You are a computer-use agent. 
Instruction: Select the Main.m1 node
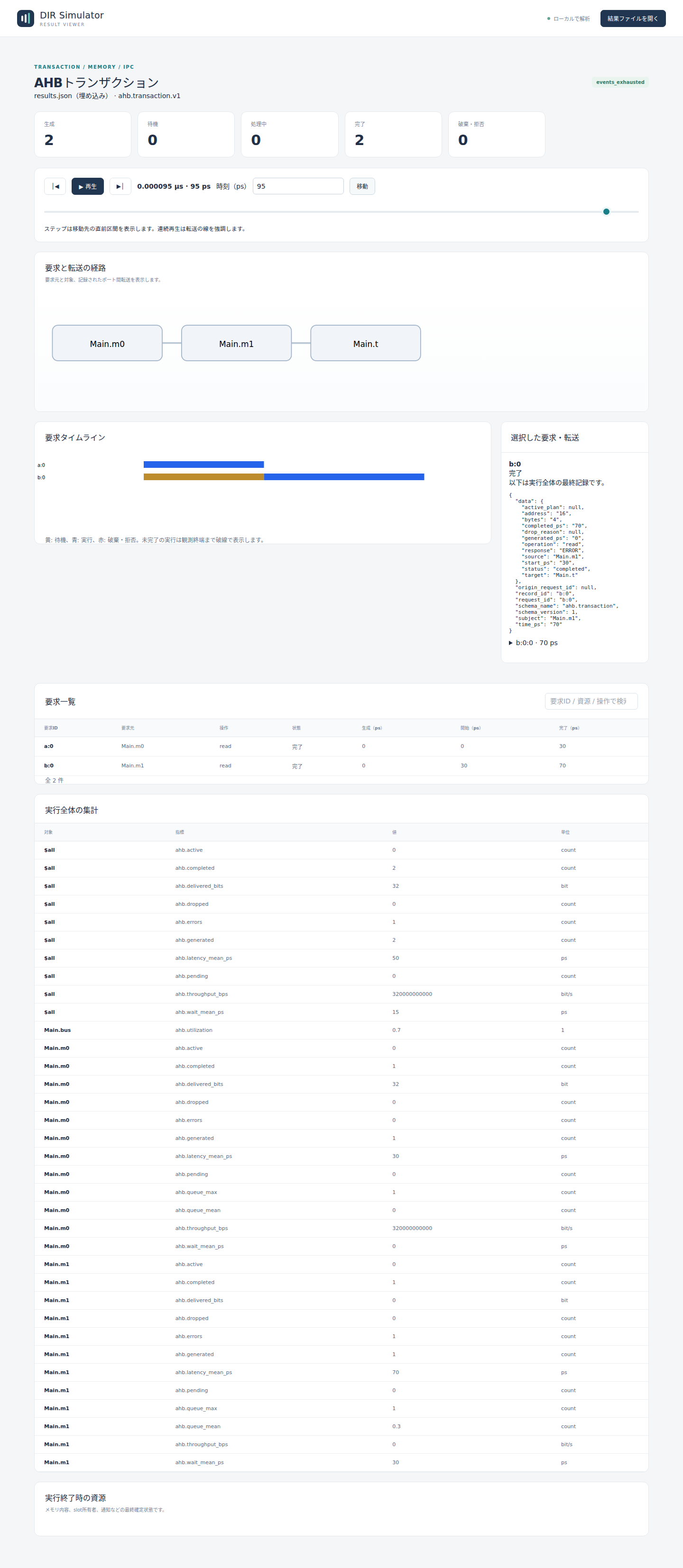pos(236,343)
